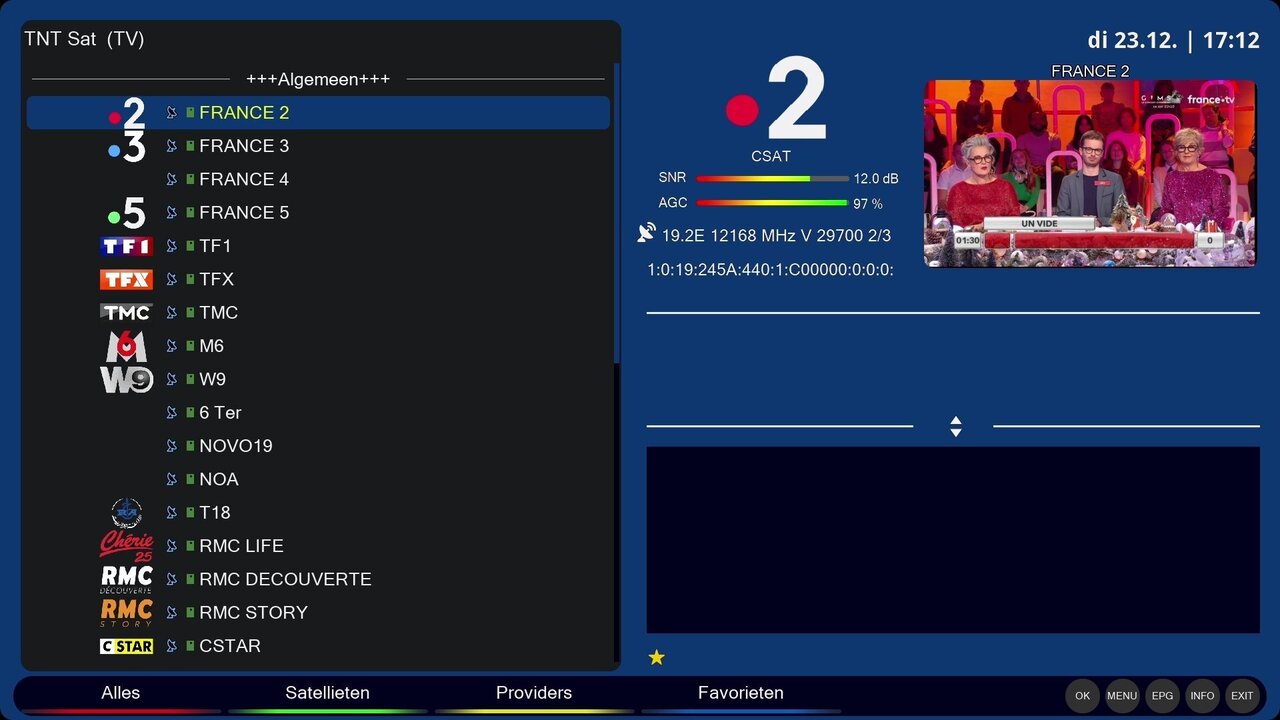Click the TMC channel logo
The width and height of the screenshot is (1280, 720).
pos(127,312)
